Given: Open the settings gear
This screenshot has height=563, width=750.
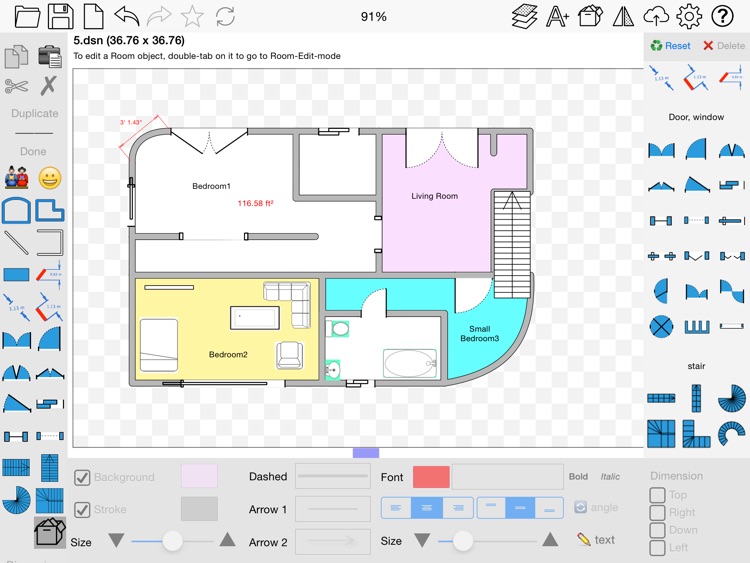Looking at the screenshot, I should click(689, 17).
